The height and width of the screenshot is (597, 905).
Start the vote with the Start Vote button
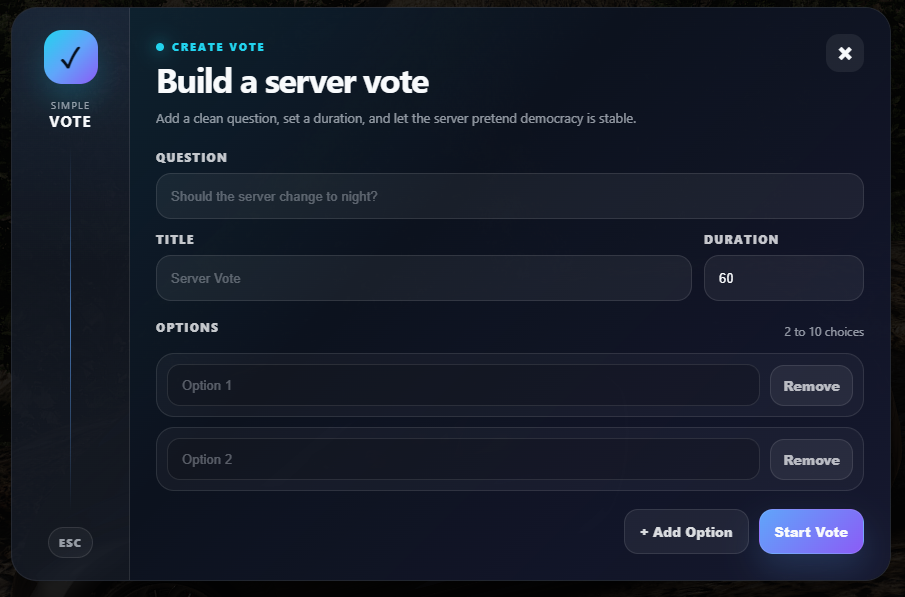click(811, 532)
